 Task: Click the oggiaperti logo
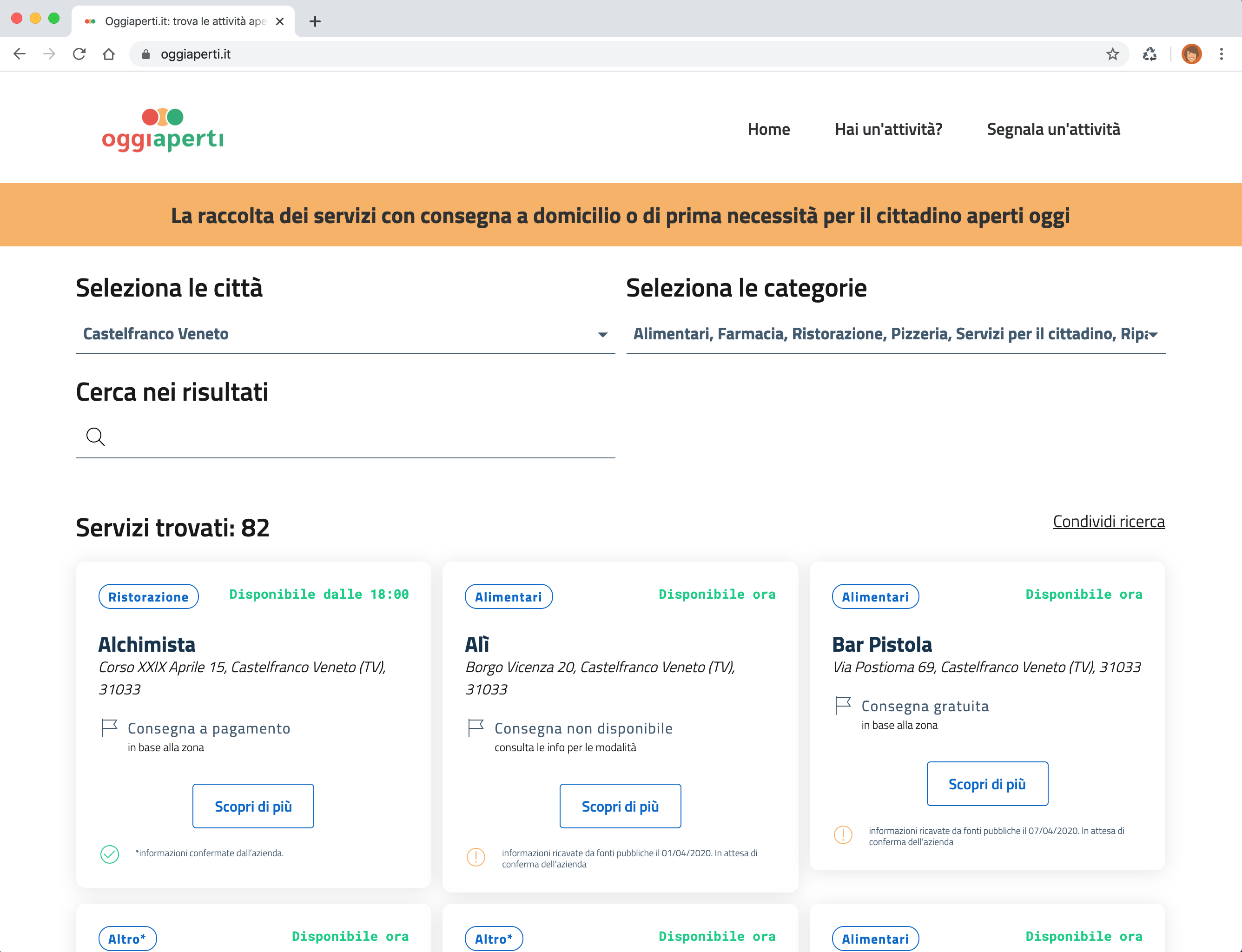pos(163,130)
